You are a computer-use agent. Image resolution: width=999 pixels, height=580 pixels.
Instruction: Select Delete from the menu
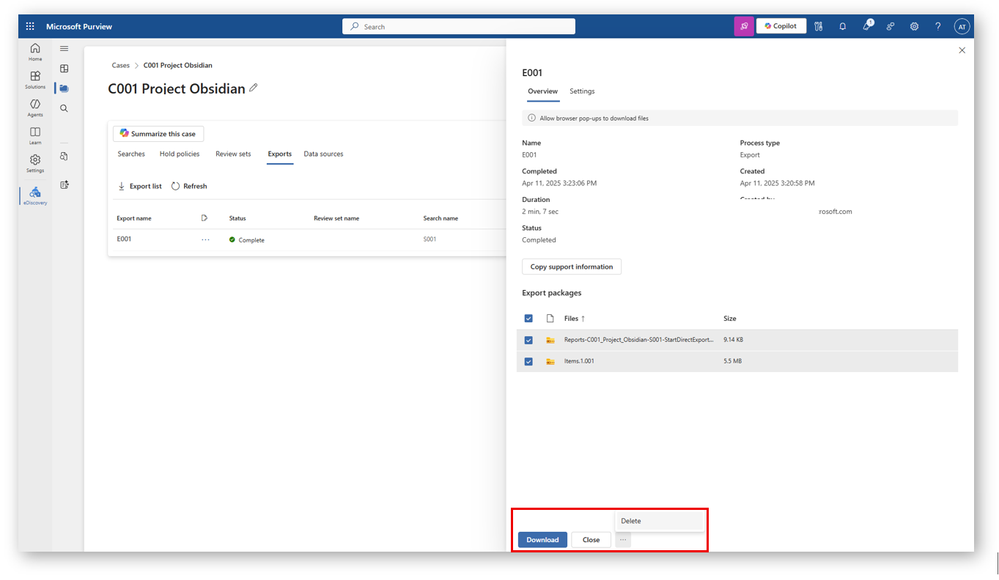(659, 521)
